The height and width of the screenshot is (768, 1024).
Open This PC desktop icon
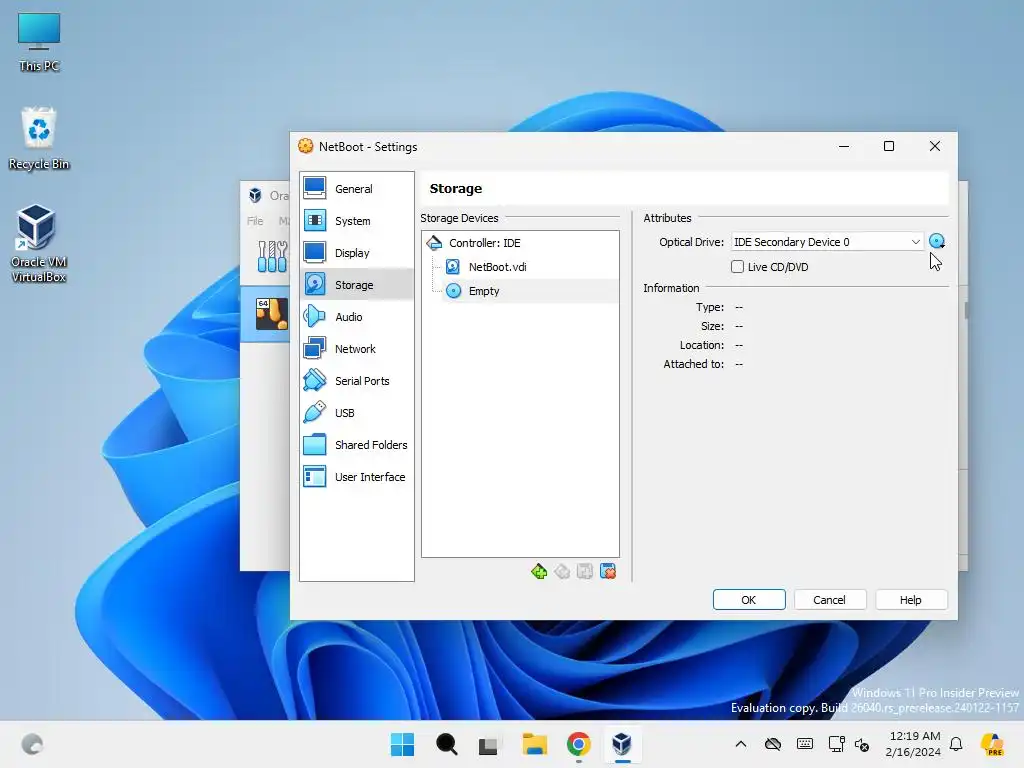tap(39, 42)
